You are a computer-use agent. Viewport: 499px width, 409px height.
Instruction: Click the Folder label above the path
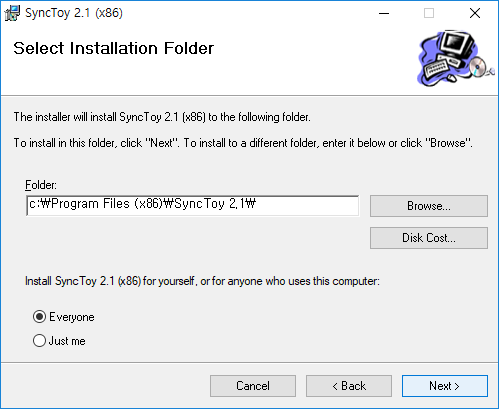41,185
